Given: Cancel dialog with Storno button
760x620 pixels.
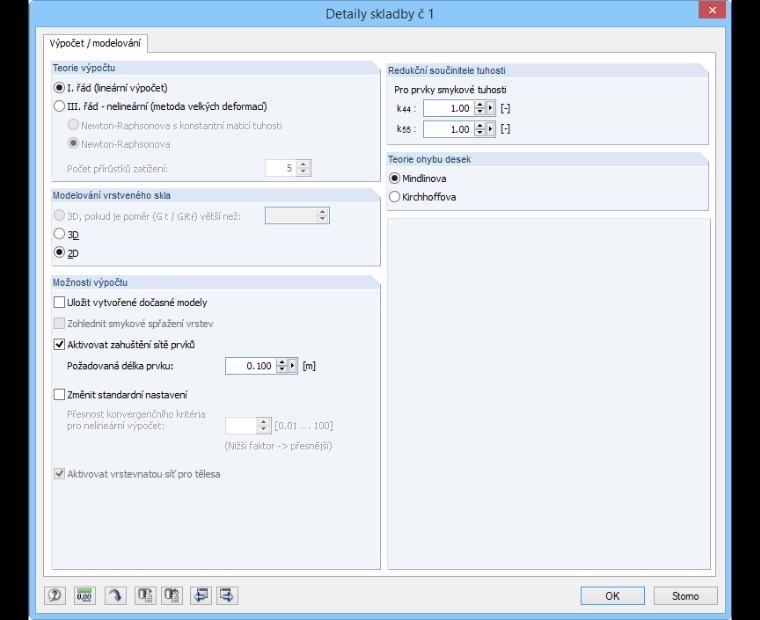Looking at the screenshot, I should [x=685, y=596].
